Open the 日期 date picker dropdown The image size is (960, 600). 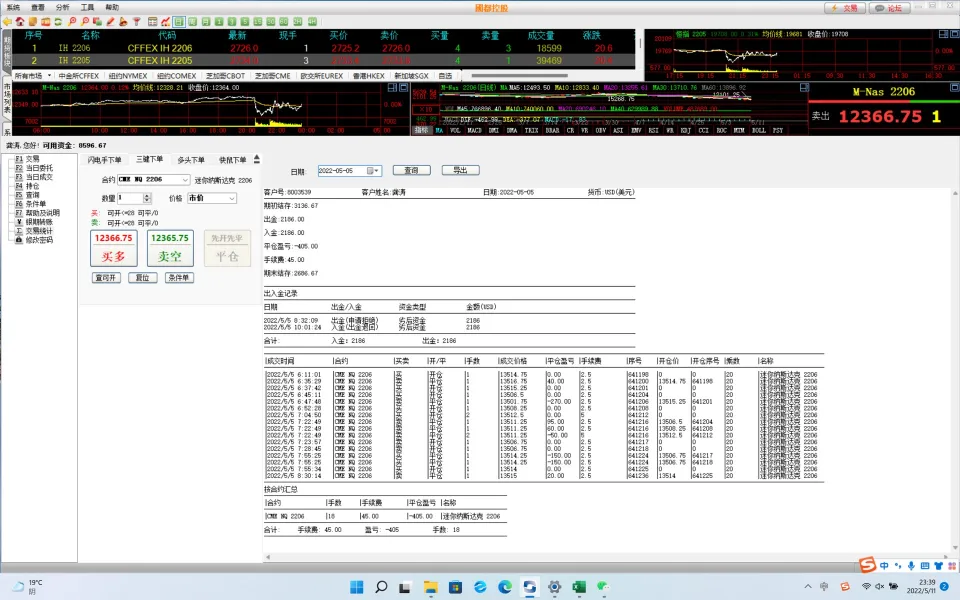pyautogui.click(x=375, y=171)
